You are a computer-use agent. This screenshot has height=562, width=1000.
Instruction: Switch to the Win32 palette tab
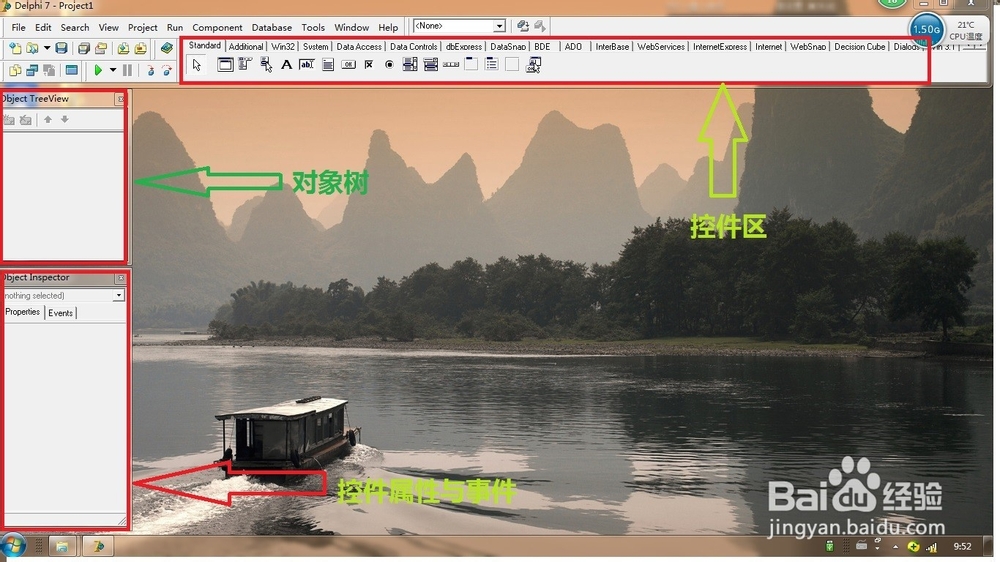pos(283,47)
